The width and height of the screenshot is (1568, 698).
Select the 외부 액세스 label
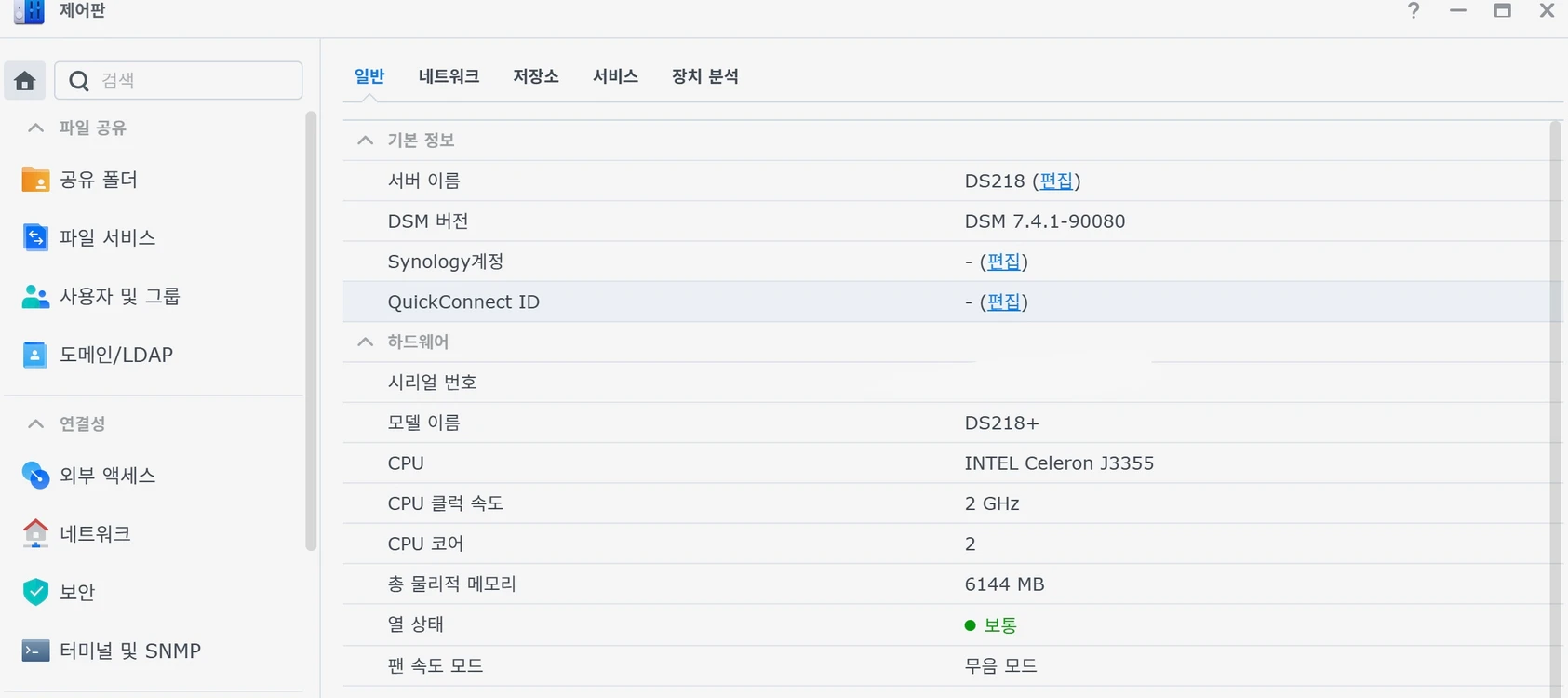click(x=107, y=476)
